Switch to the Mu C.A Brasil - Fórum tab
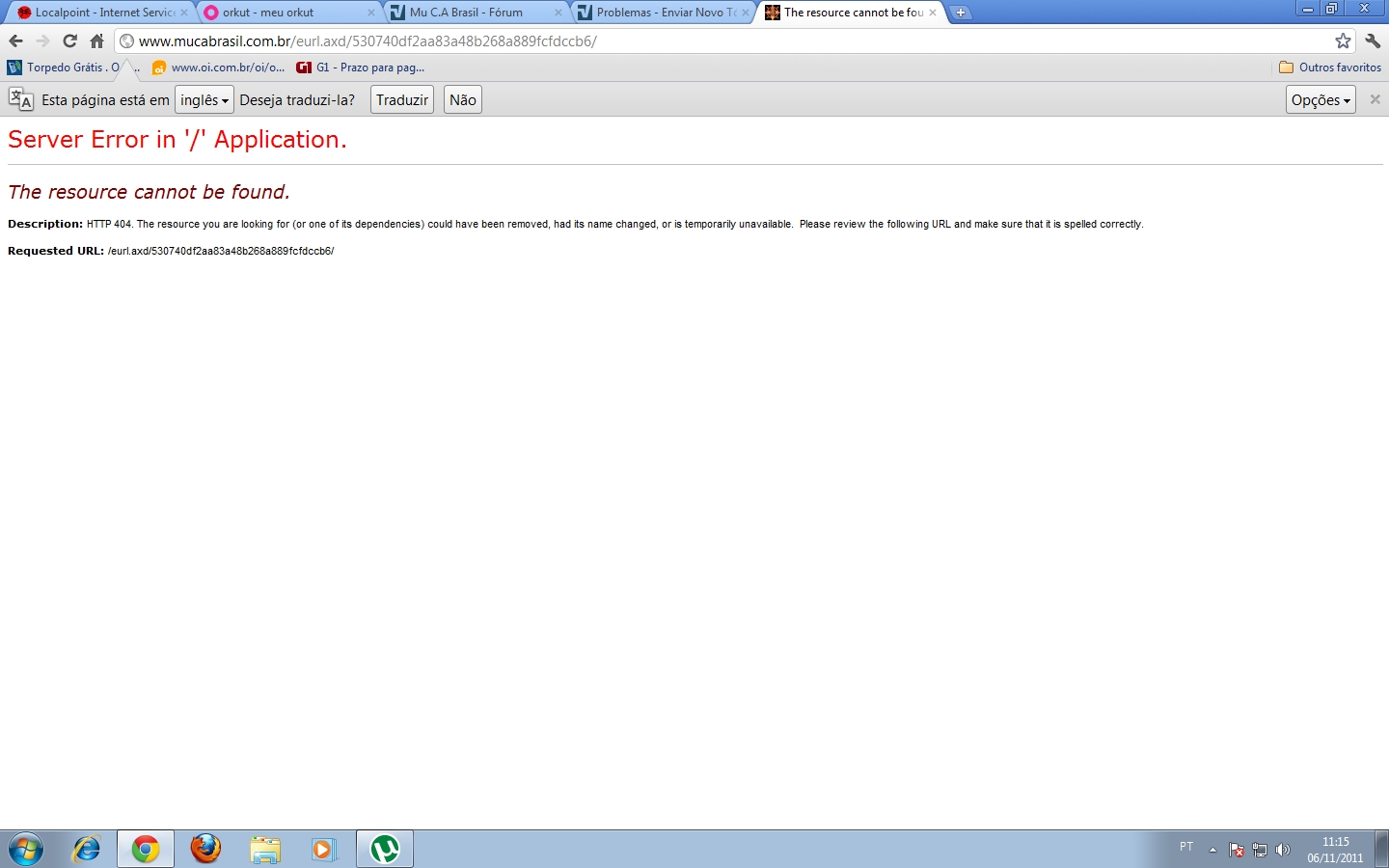The width and height of the screenshot is (1389, 868). tap(473, 13)
